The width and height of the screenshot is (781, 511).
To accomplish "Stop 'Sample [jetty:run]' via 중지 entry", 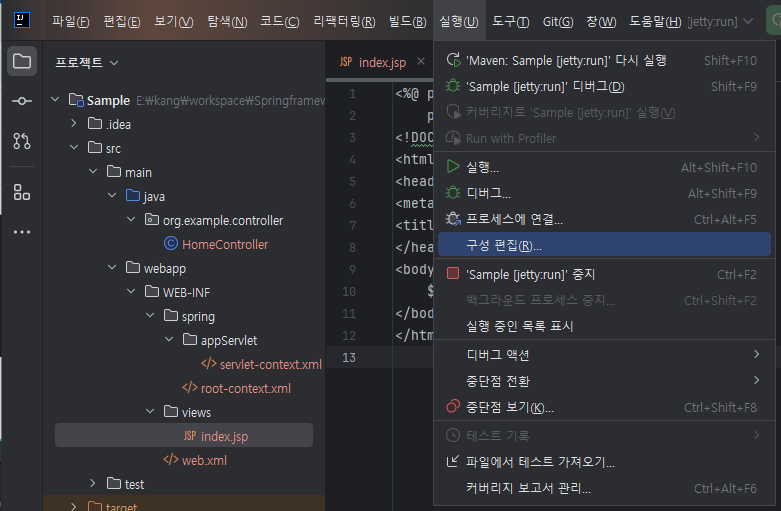I will [x=604, y=274].
